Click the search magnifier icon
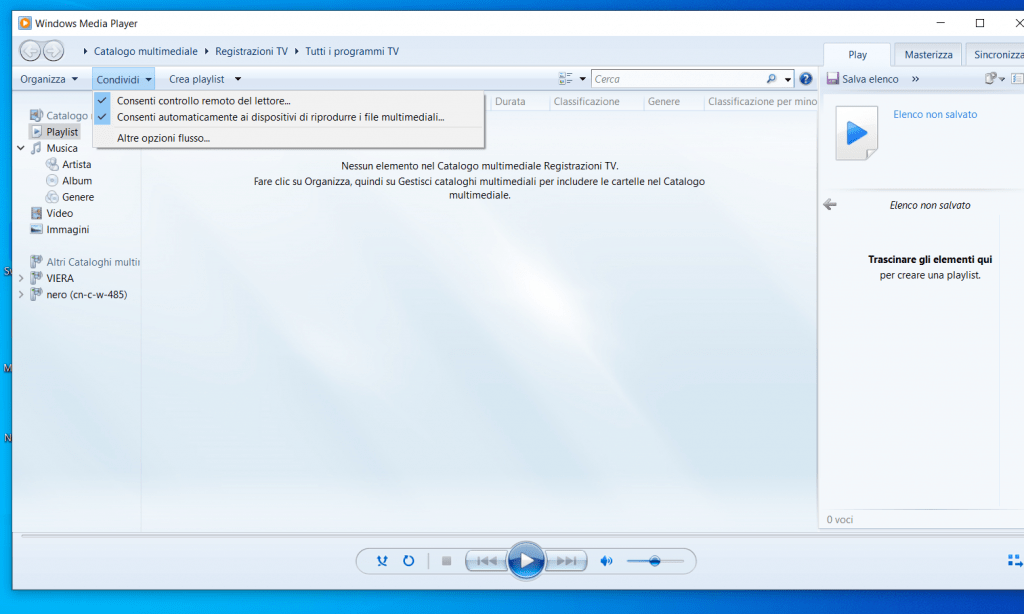Image resolution: width=1024 pixels, height=614 pixels. (x=771, y=79)
